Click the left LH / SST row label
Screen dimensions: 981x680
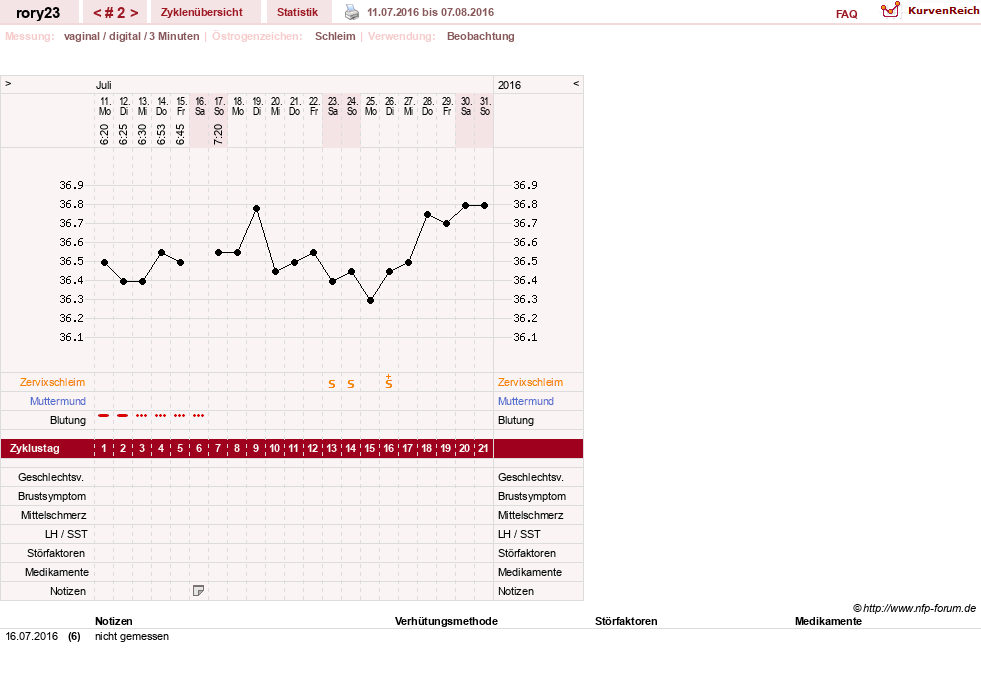66,534
